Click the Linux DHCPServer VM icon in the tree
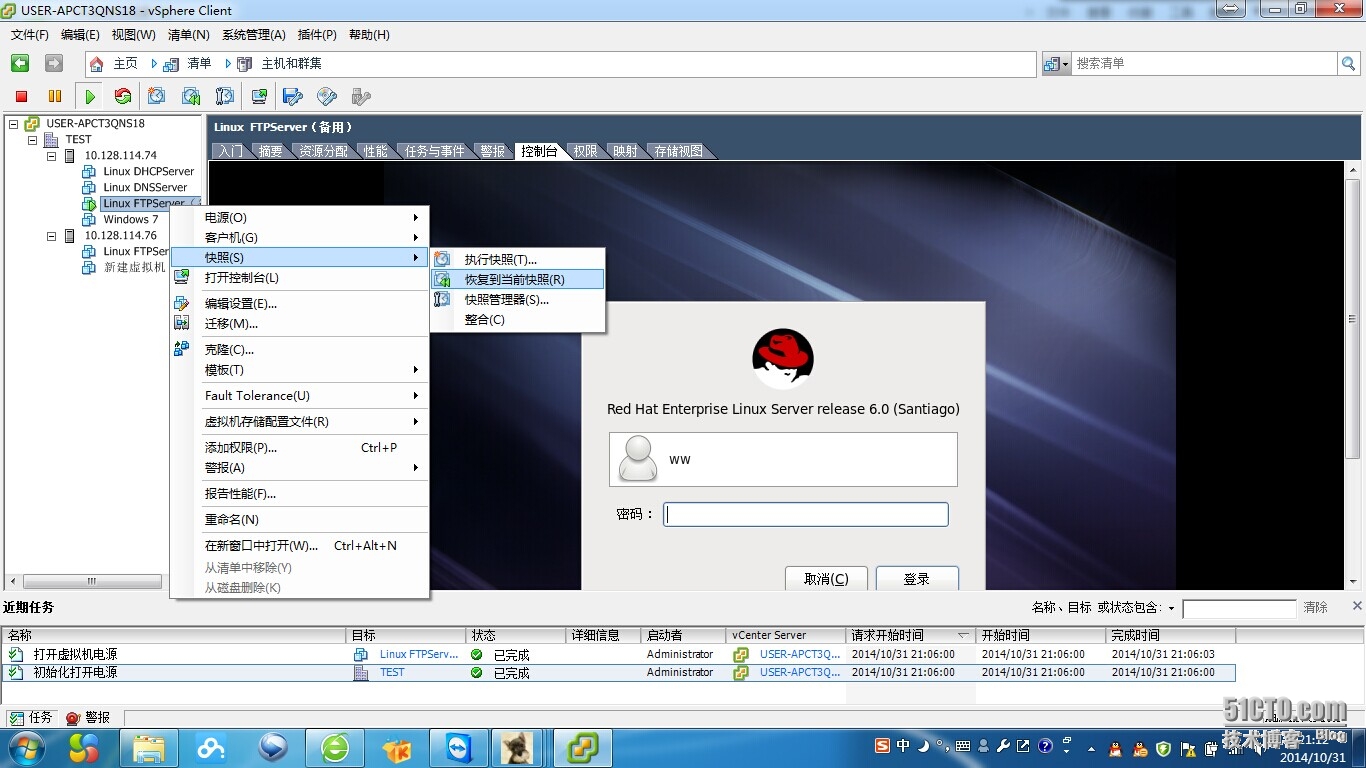 click(89, 171)
